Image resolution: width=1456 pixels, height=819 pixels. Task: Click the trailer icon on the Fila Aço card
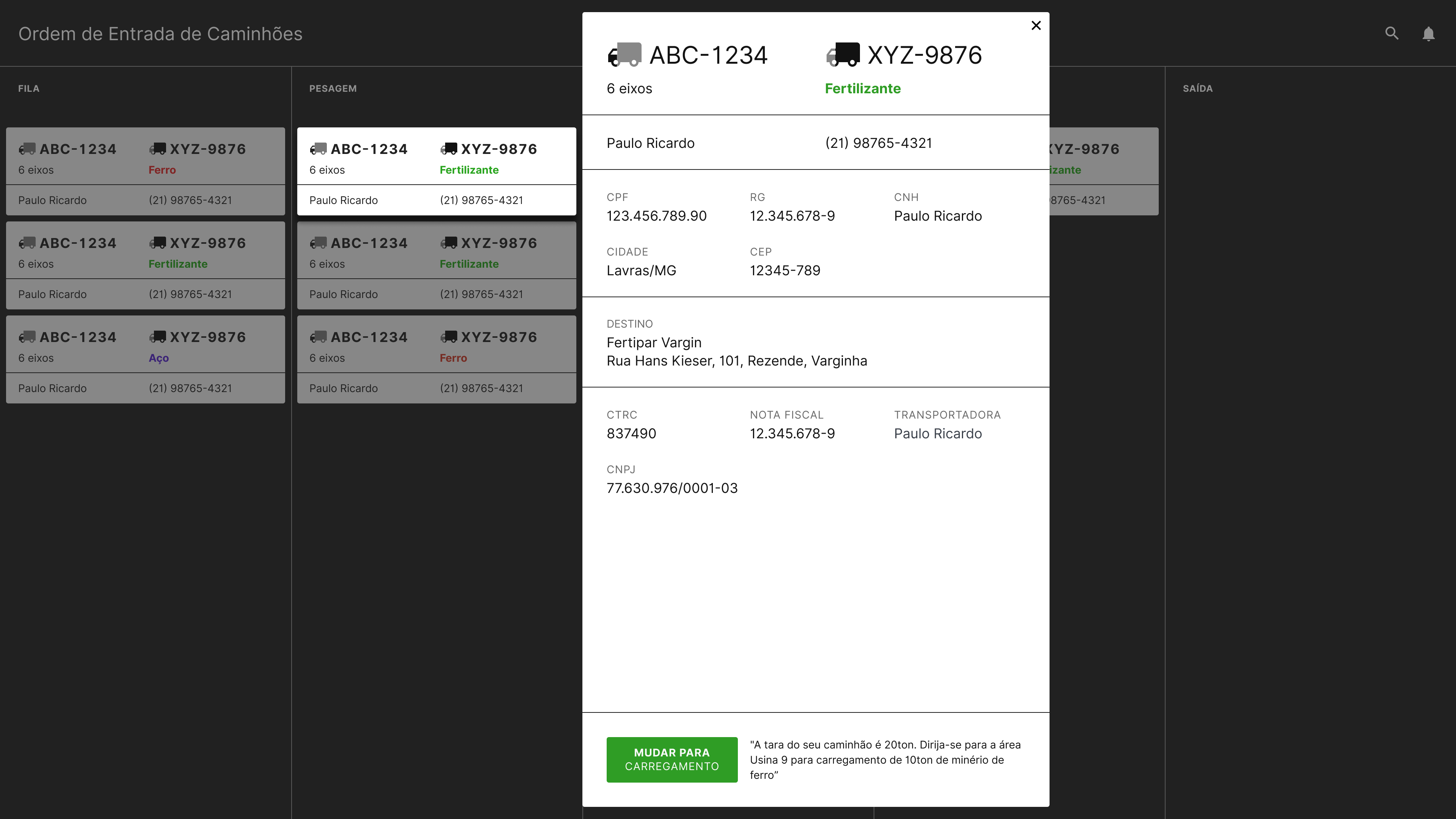pos(158,337)
